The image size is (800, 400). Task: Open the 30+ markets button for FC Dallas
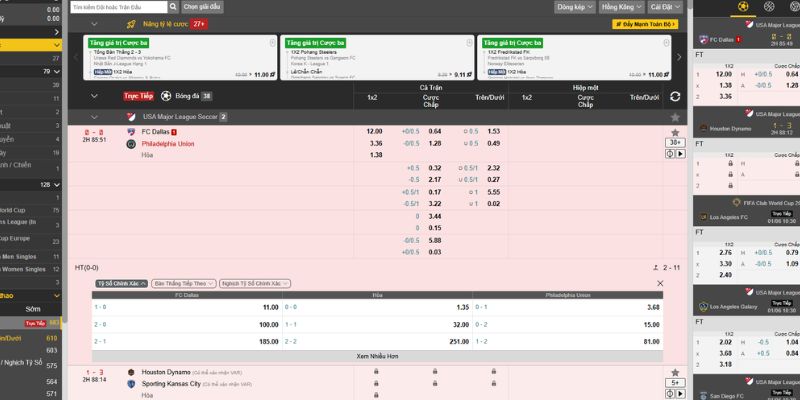[675, 143]
